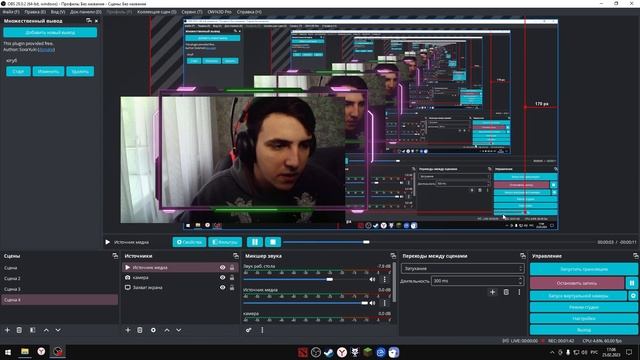Stop media source playback
The image size is (640, 360).
click(273, 242)
